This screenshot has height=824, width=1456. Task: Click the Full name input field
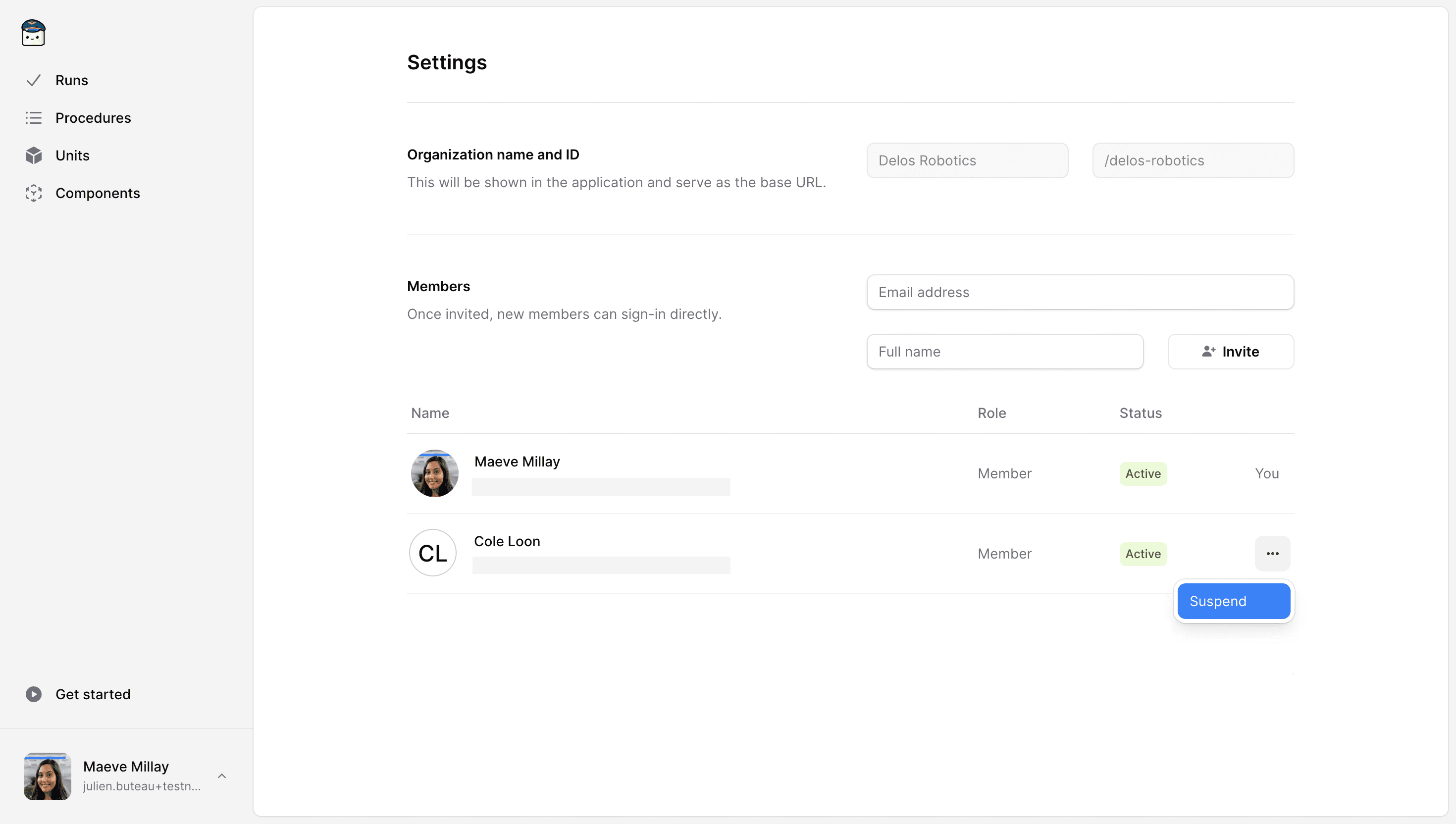tap(1004, 351)
